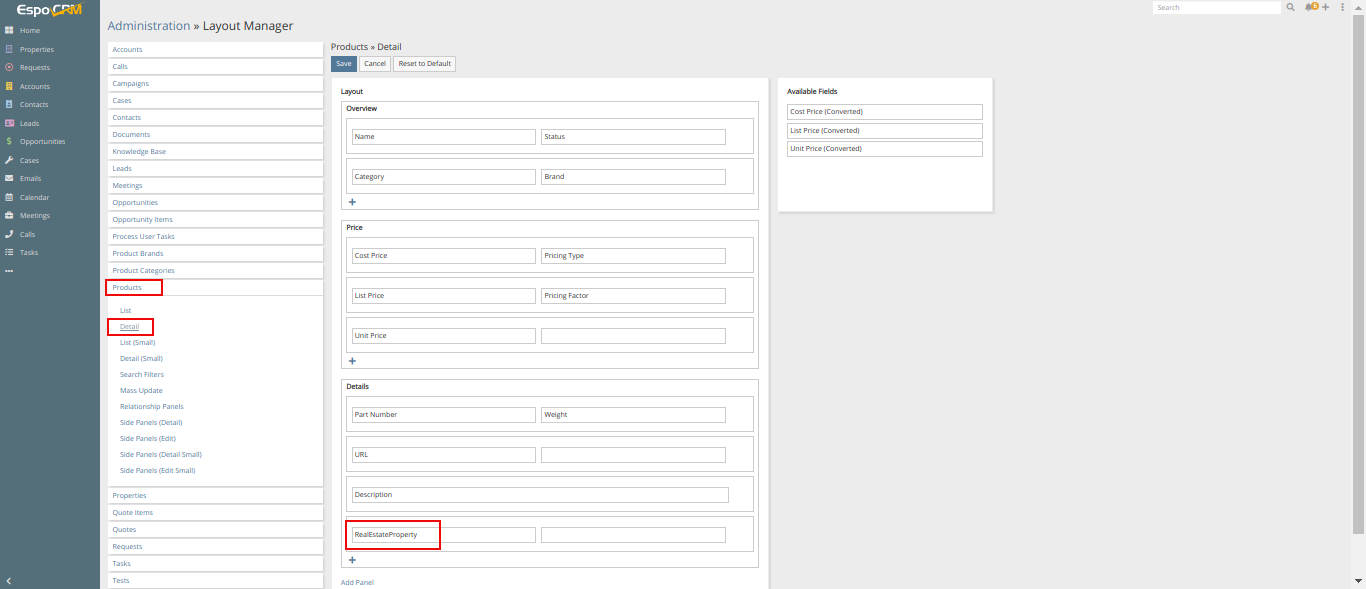This screenshot has height=589, width=1366.
Task: Click the Calendar icon in sidebar
Action: [9, 197]
